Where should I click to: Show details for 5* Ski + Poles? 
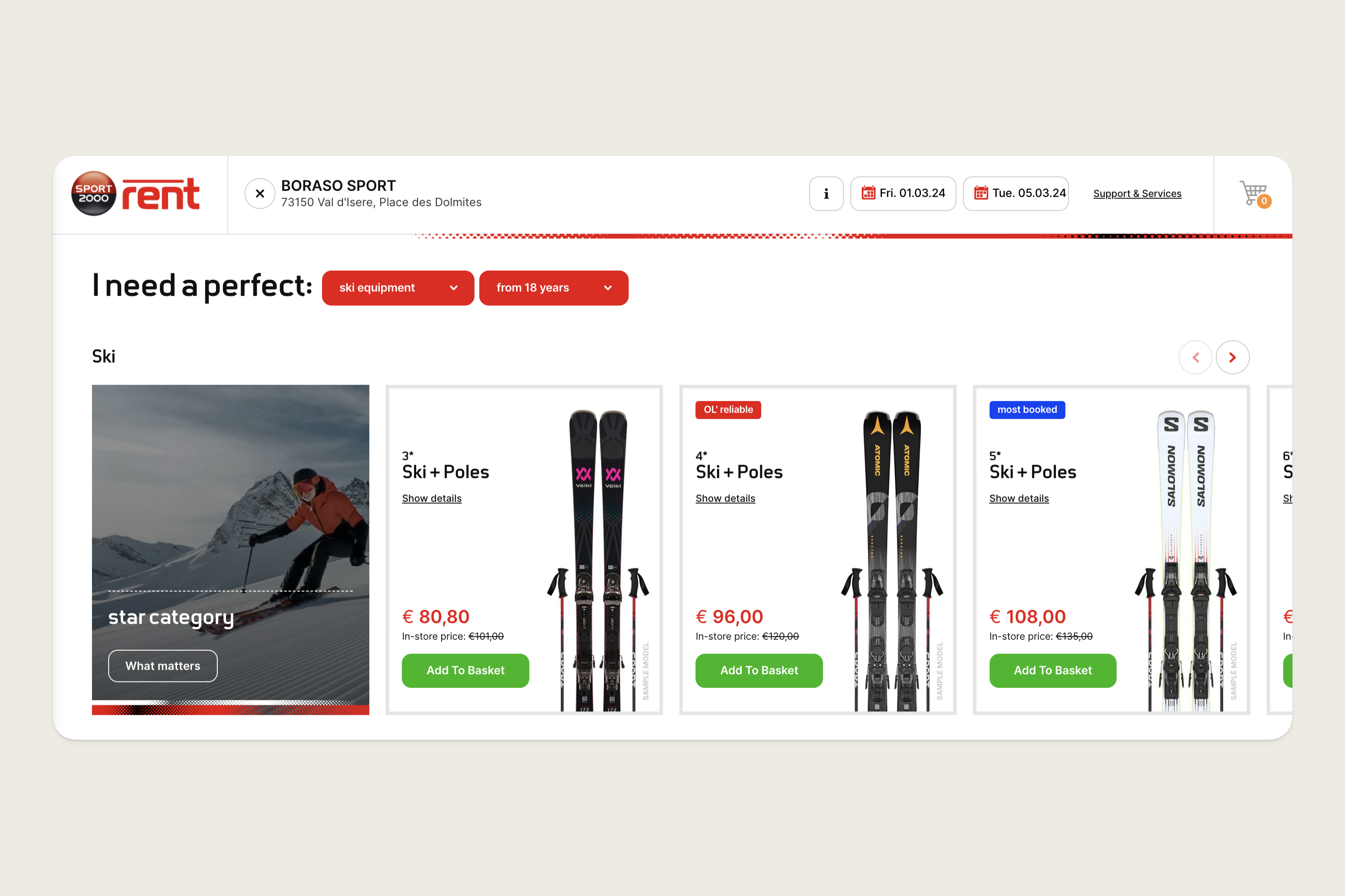[x=1019, y=498]
